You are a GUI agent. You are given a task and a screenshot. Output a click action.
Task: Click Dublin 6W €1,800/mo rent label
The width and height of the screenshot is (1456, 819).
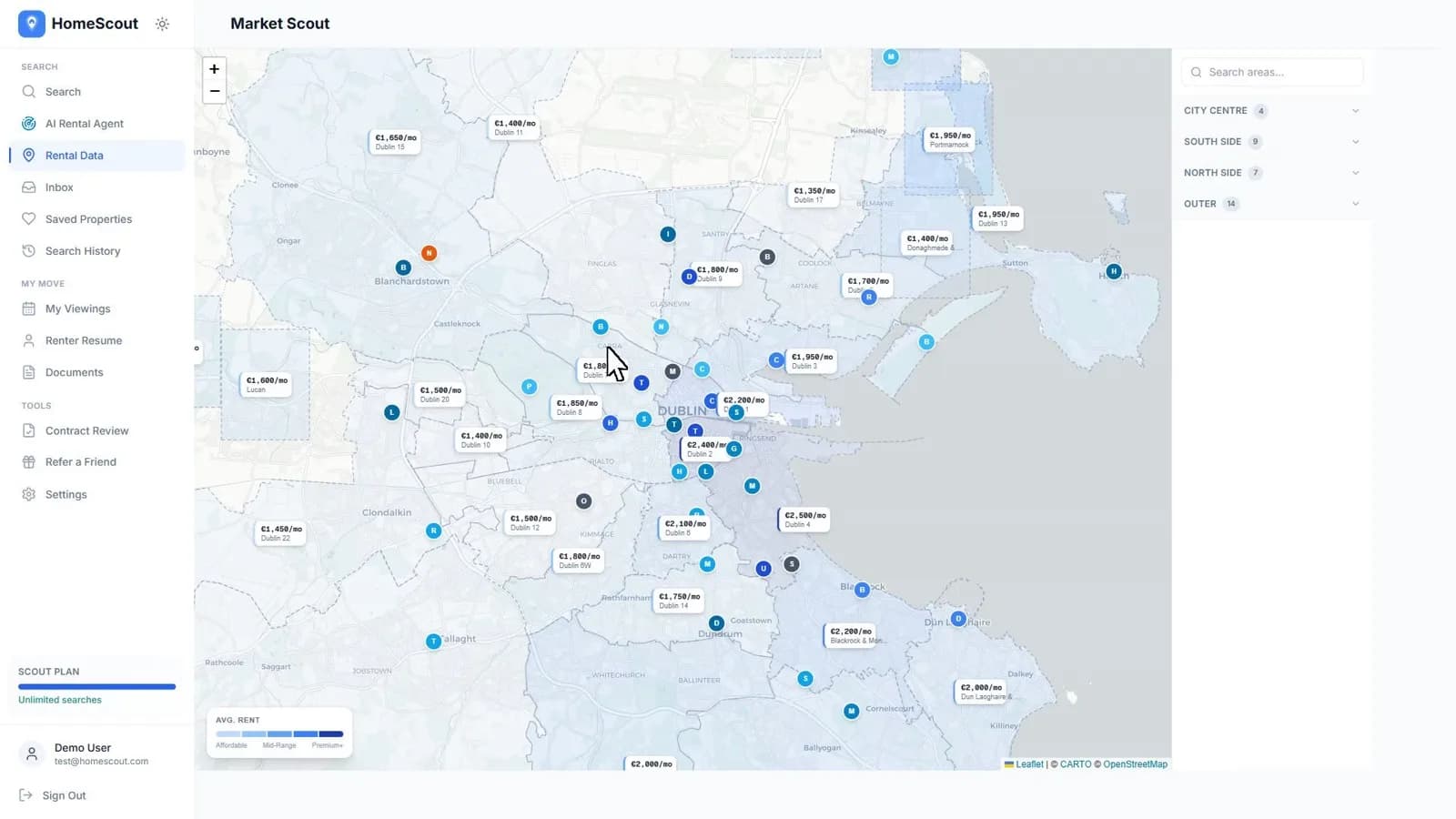click(579, 561)
